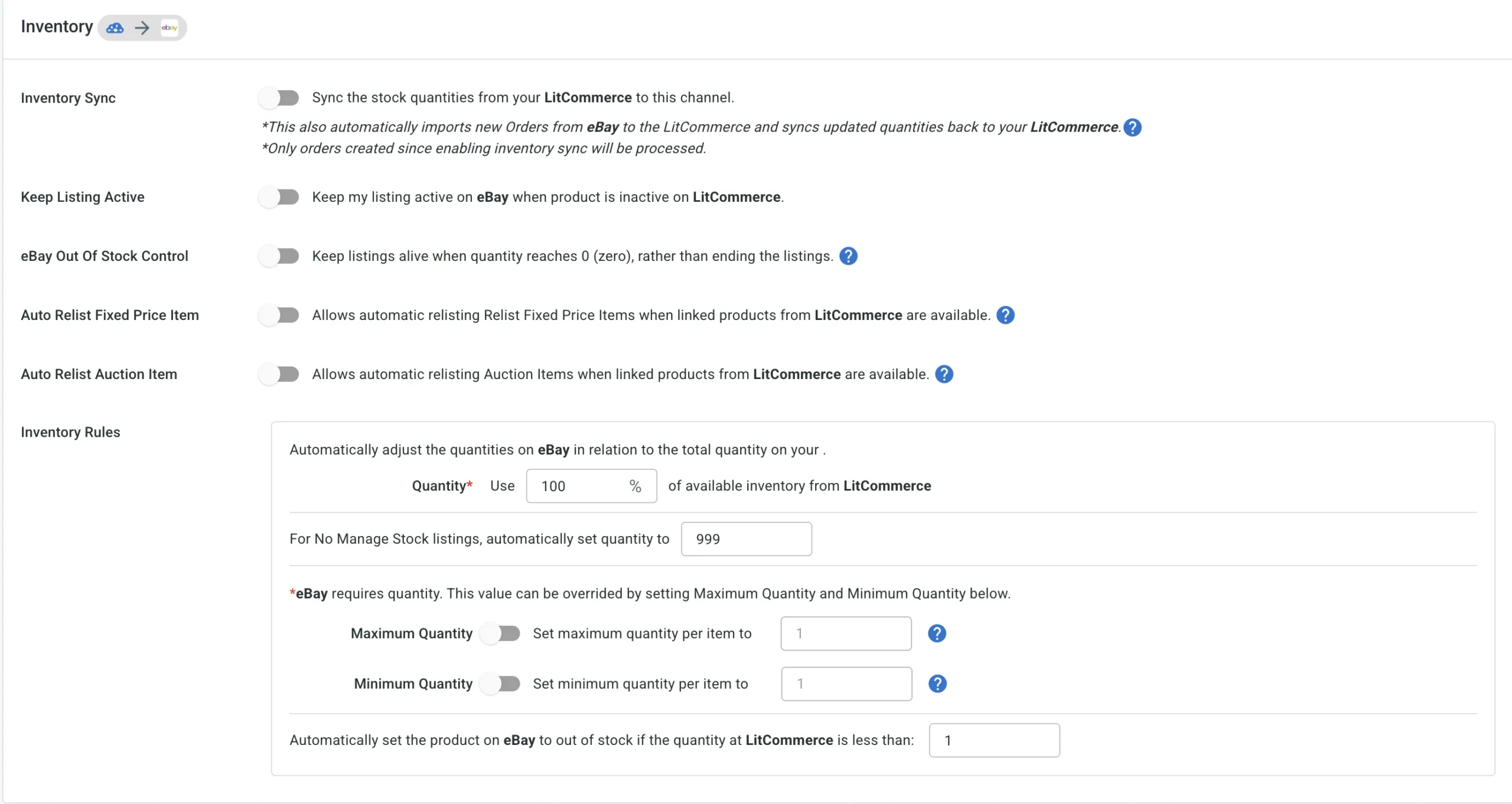Click "eBay requires quantity" notice text

point(650,593)
